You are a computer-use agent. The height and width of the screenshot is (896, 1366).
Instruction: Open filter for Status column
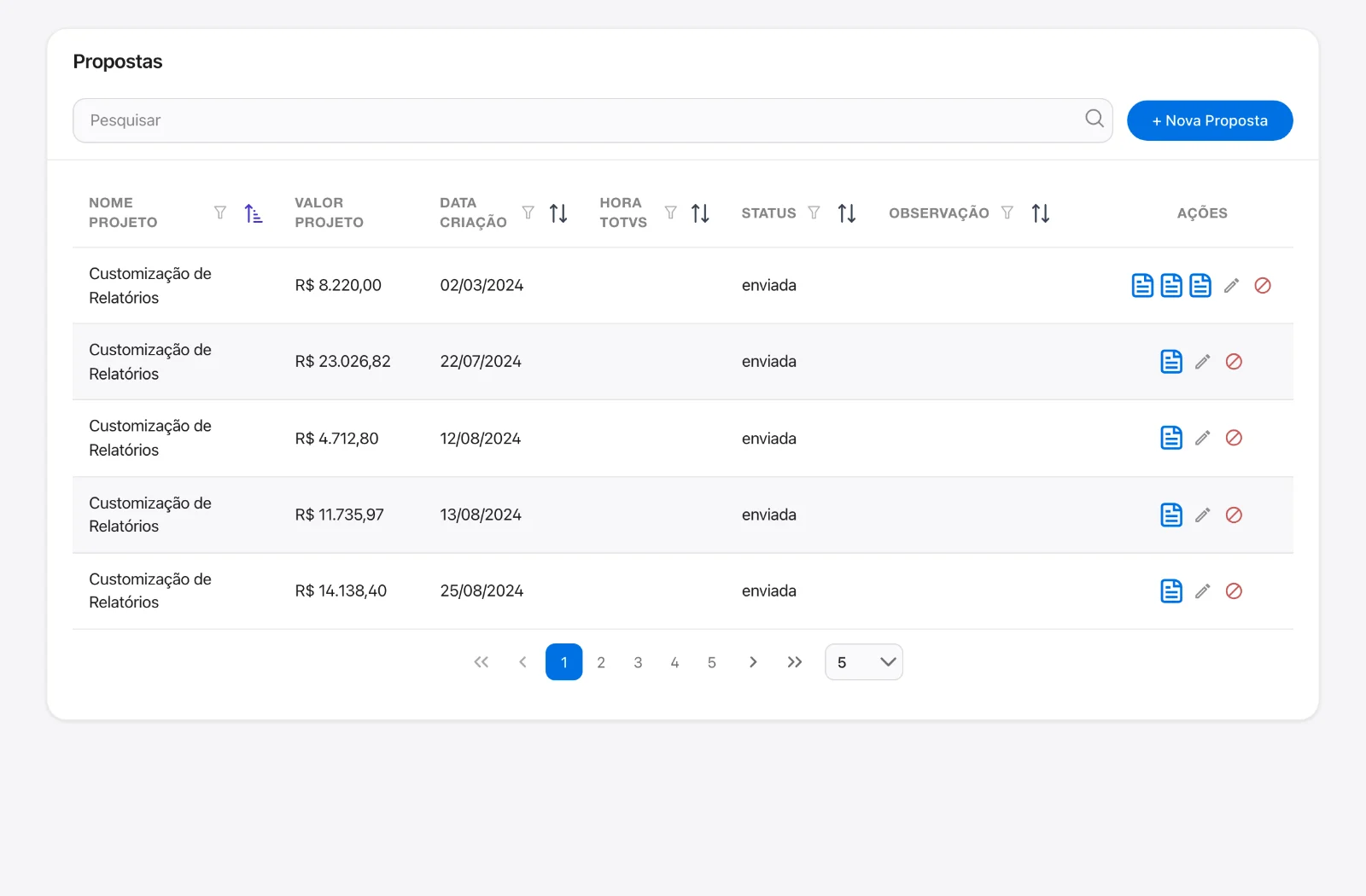[814, 212]
